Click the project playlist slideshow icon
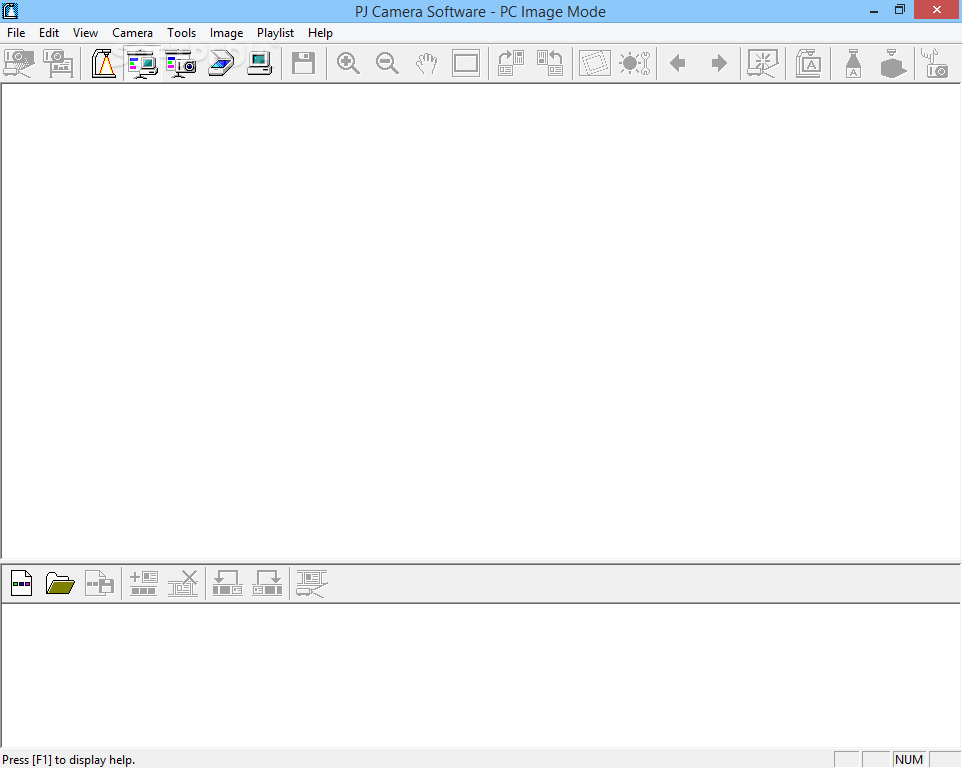The width and height of the screenshot is (962, 768). click(x=312, y=583)
